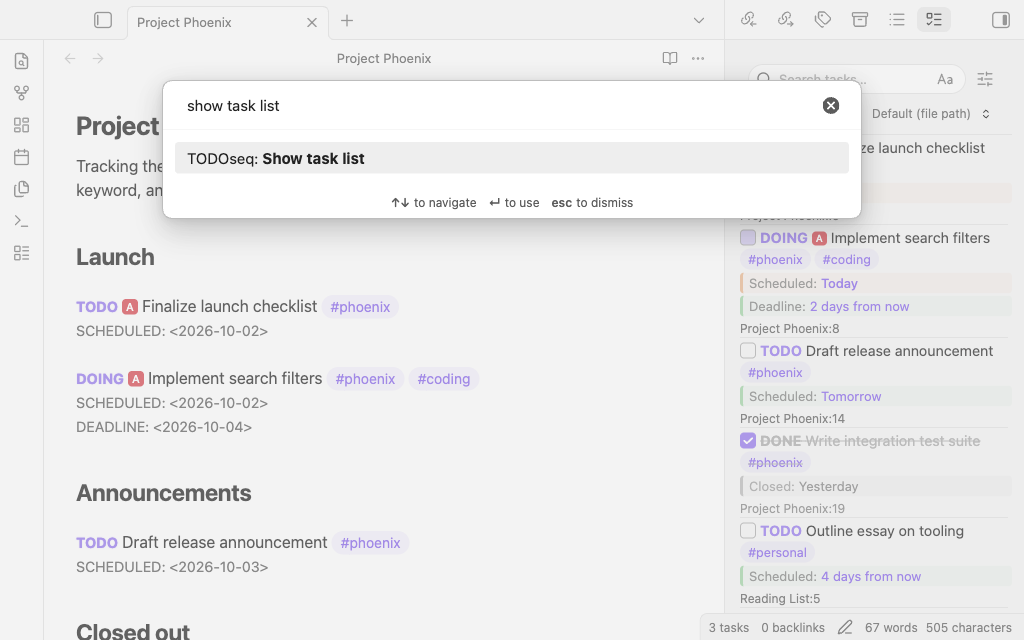Click the #coding tag in the editor
The height and width of the screenshot is (640, 1024).
pyautogui.click(x=444, y=379)
